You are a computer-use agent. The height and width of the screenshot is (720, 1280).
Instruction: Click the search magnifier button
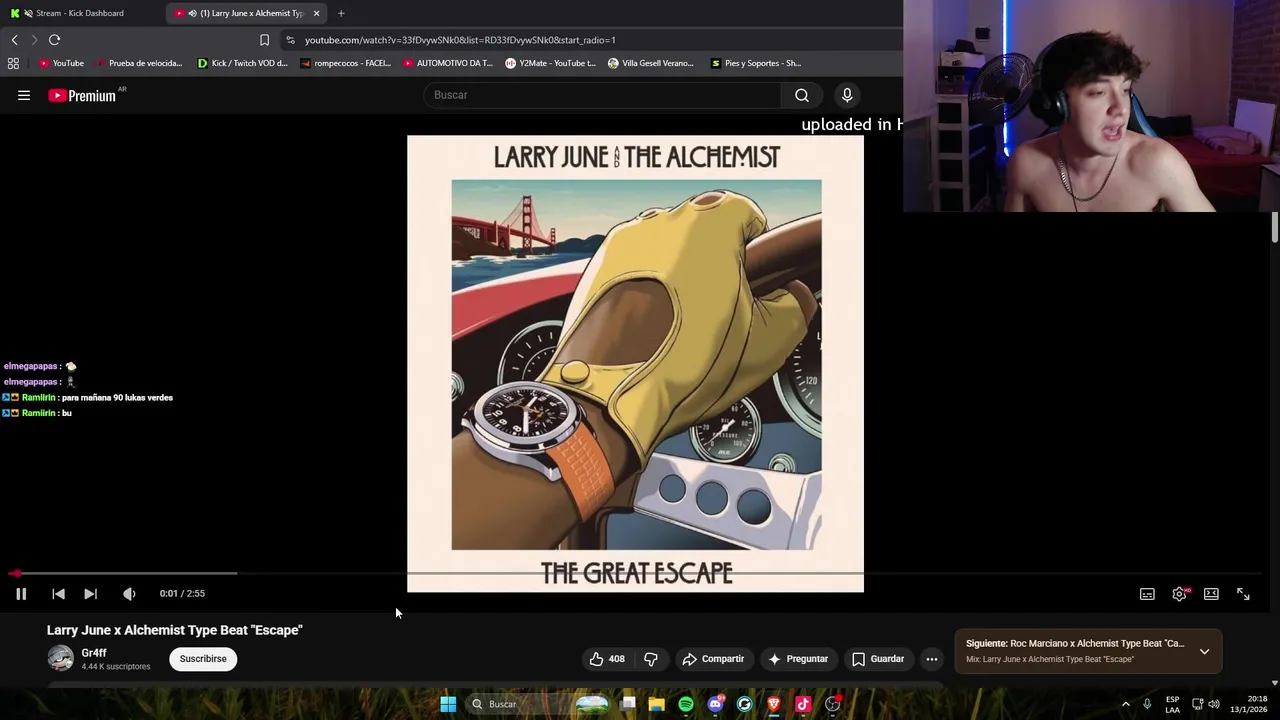802,95
